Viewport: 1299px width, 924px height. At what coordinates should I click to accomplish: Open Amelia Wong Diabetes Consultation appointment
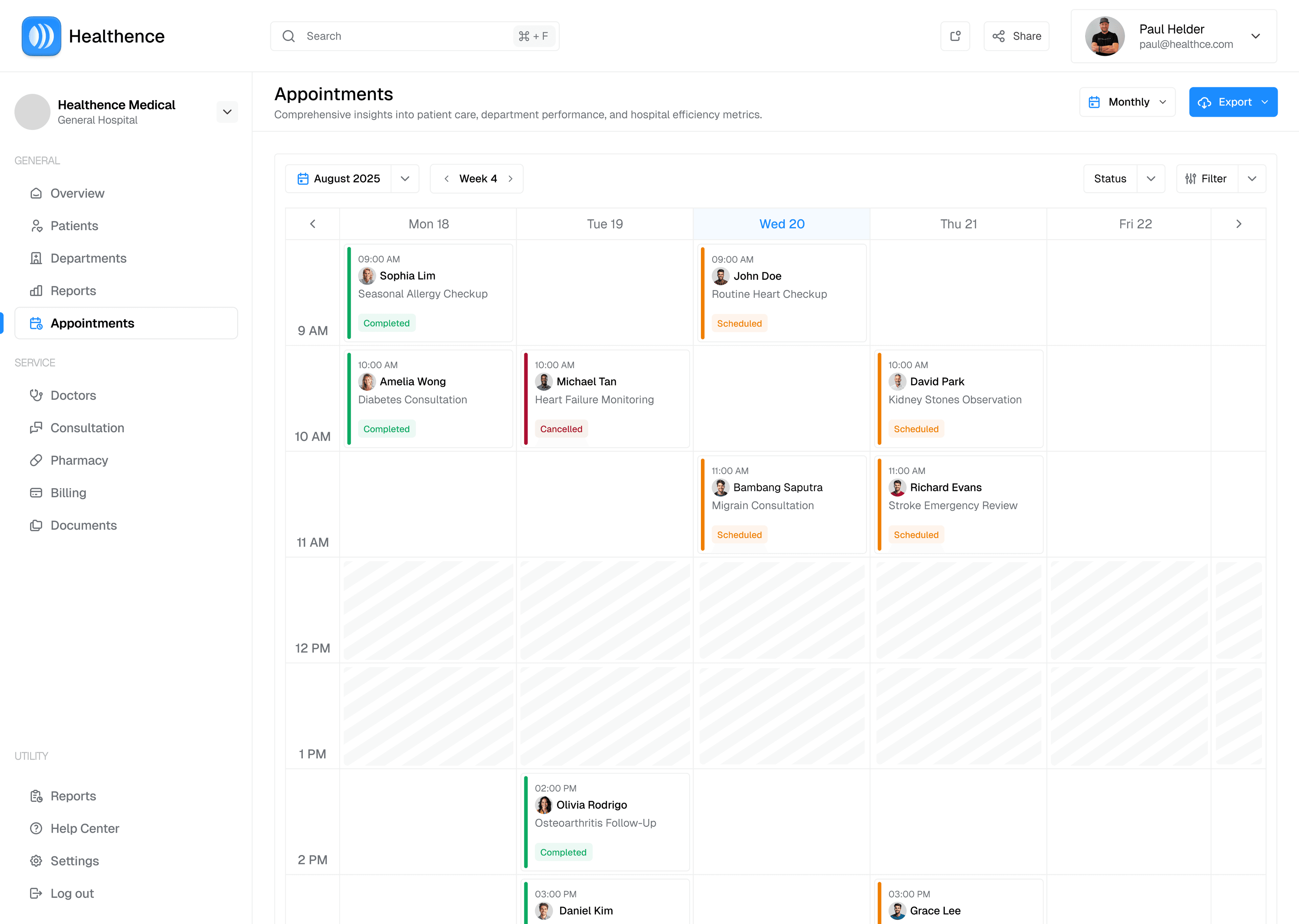(x=428, y=399)
